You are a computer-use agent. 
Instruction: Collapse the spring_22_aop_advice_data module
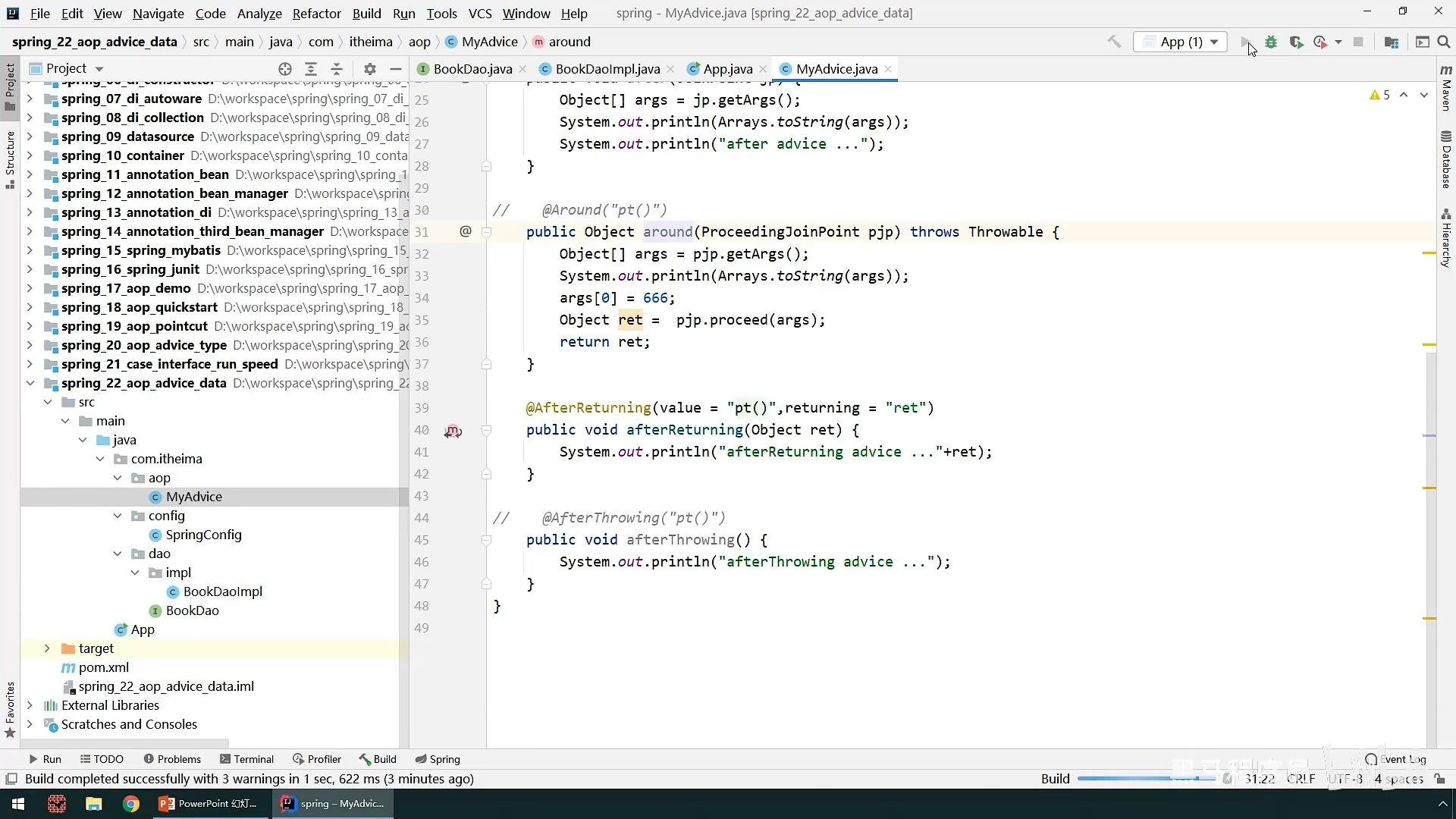click(30, 383)
